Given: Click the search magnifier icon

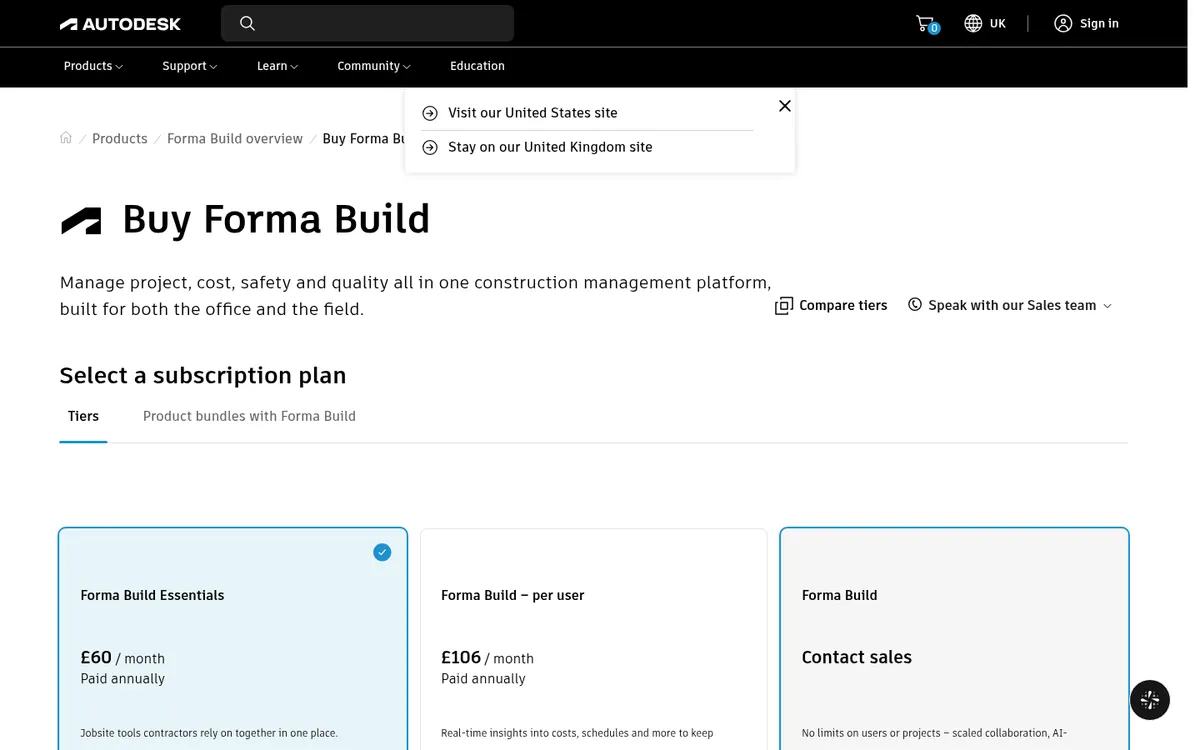Looking at the screenshot, I should [x=247, y=23].
